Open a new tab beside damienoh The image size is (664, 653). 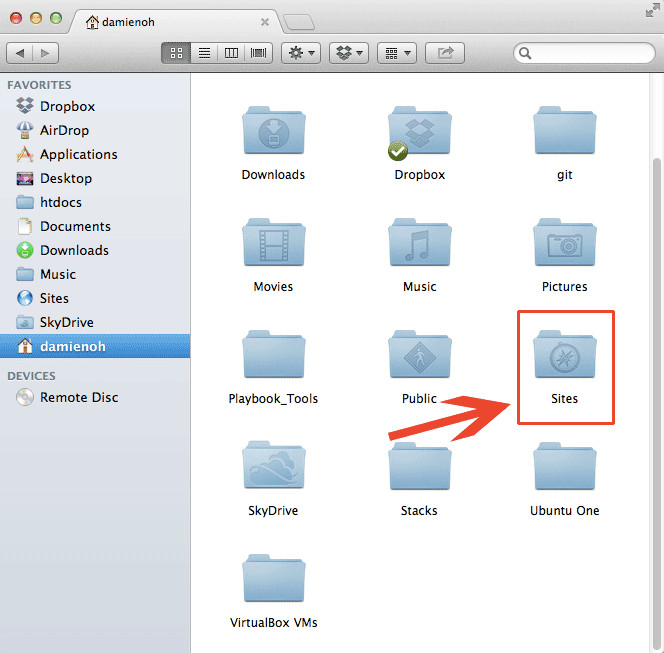pyautogui.click(x=299, y=22)
